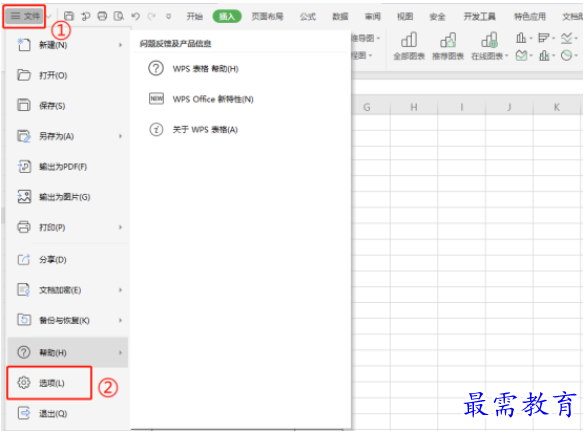Switch to the 开始 ribbon tab
This screenshot has width=585, height=436.
(194, 16)
